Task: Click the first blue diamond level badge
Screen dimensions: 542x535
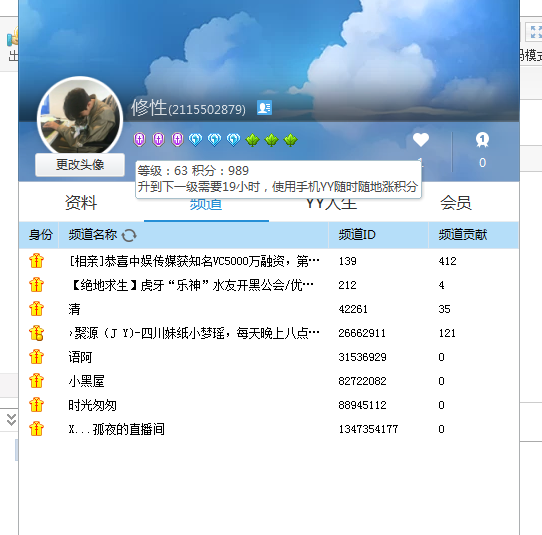Action: (x=196, y=140)
